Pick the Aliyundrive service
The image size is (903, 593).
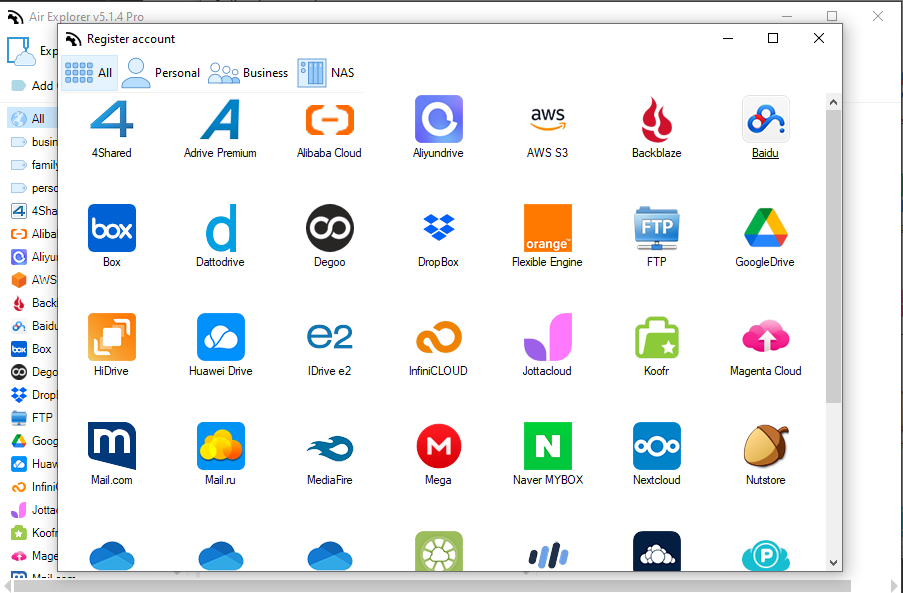pos(438,128)
